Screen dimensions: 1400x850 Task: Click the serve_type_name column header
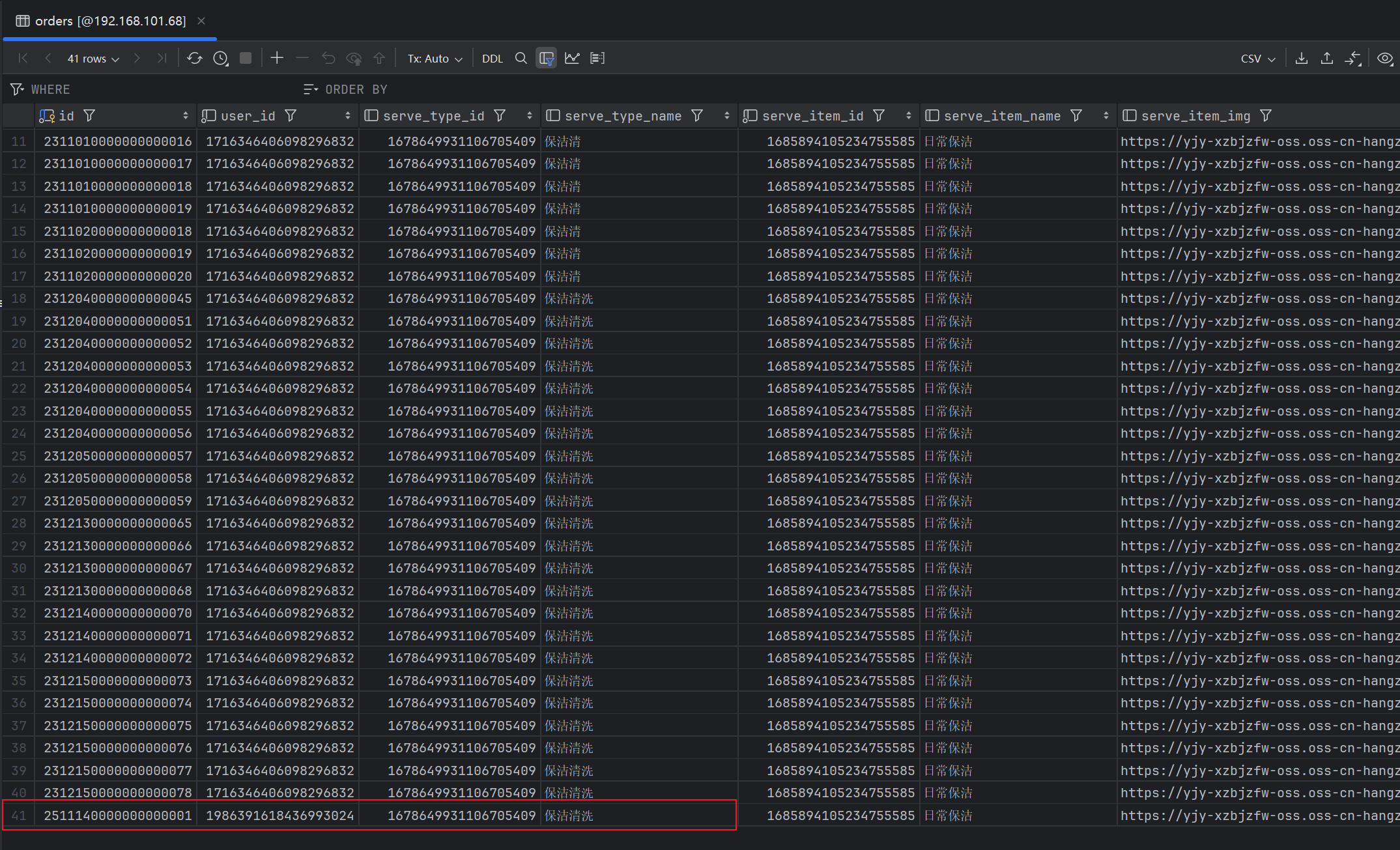pos(622,116)
